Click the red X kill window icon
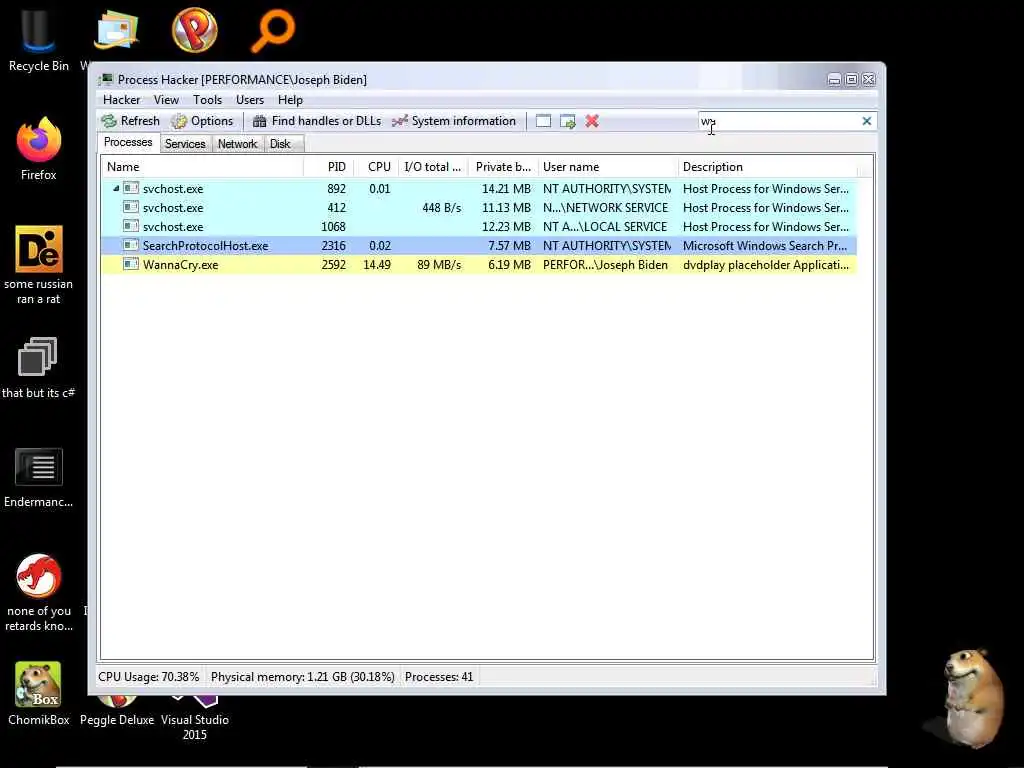 (x=592, y=121)
